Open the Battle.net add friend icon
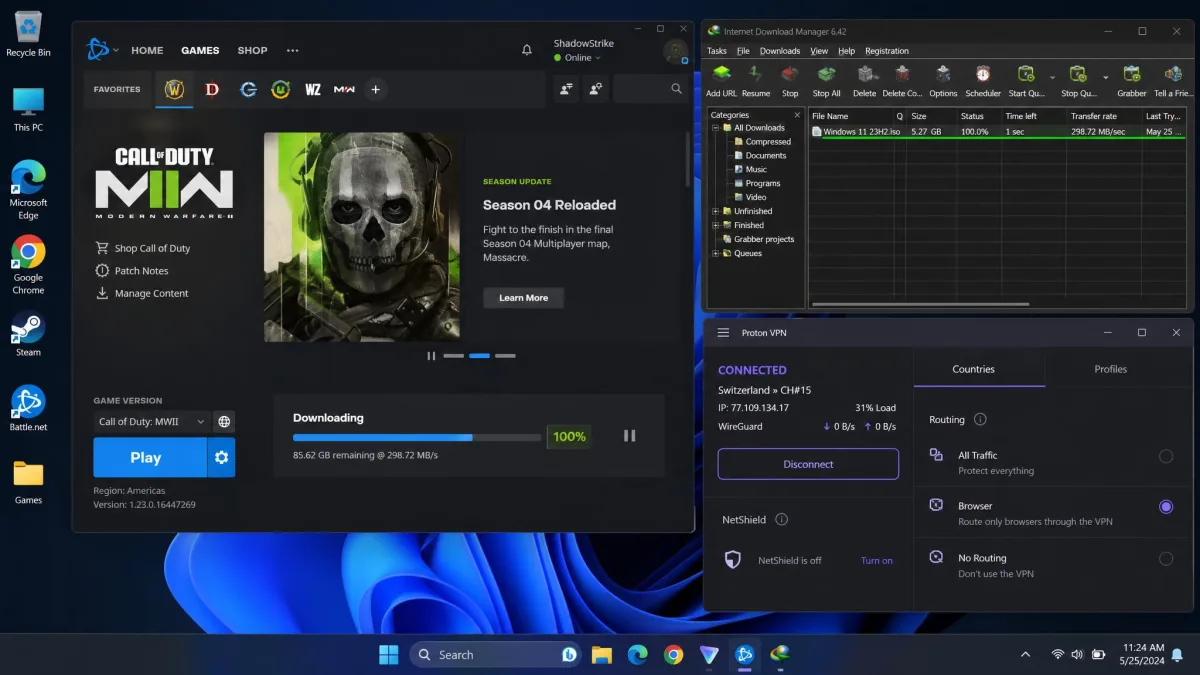Viewport: 1200px width, 675px height. [x=567, y=89]
